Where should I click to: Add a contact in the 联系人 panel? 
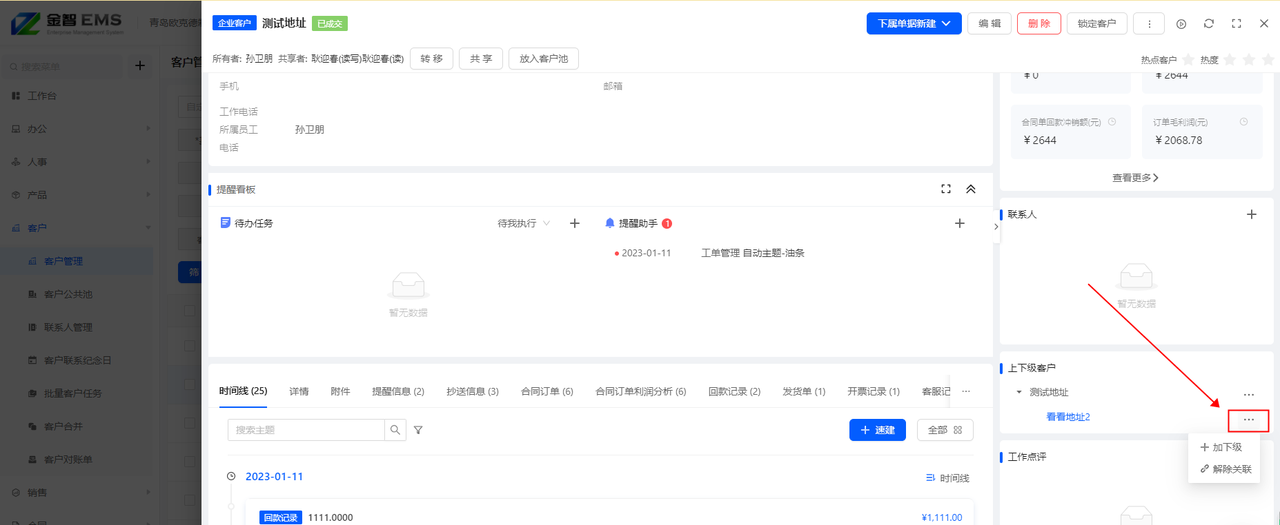(1251, 214)
